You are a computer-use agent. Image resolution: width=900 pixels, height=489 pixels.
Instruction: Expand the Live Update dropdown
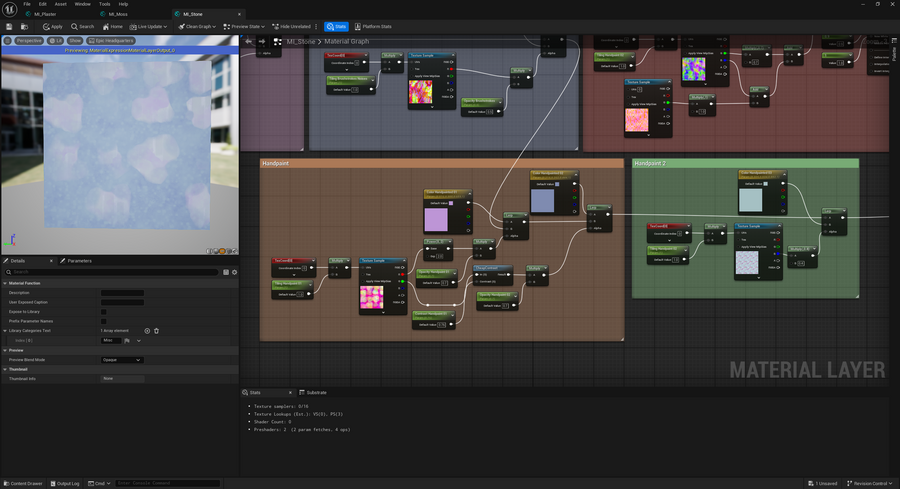click(x=150, y=26)
